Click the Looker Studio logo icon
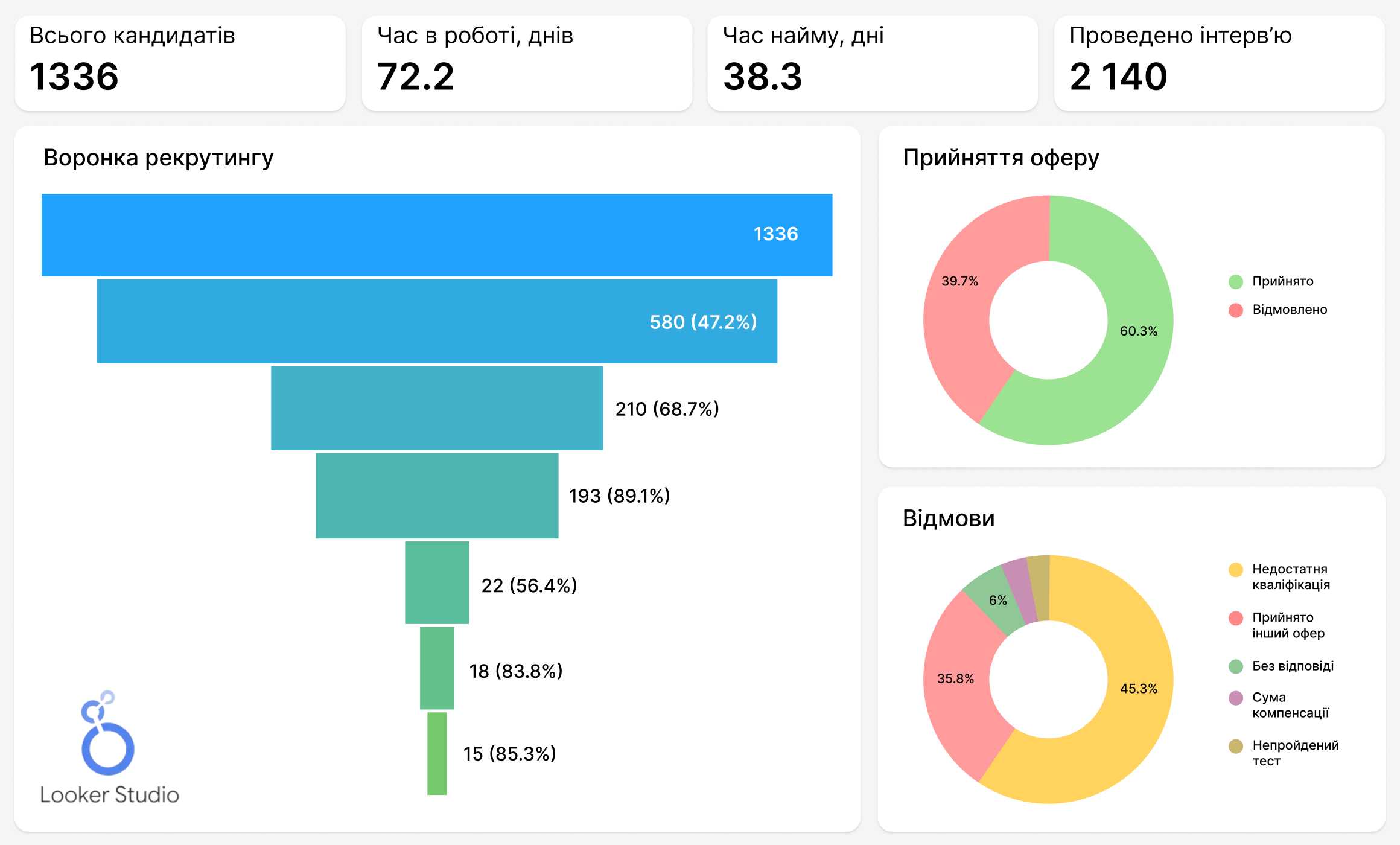 pyautogui.click(x=107, y=734)
